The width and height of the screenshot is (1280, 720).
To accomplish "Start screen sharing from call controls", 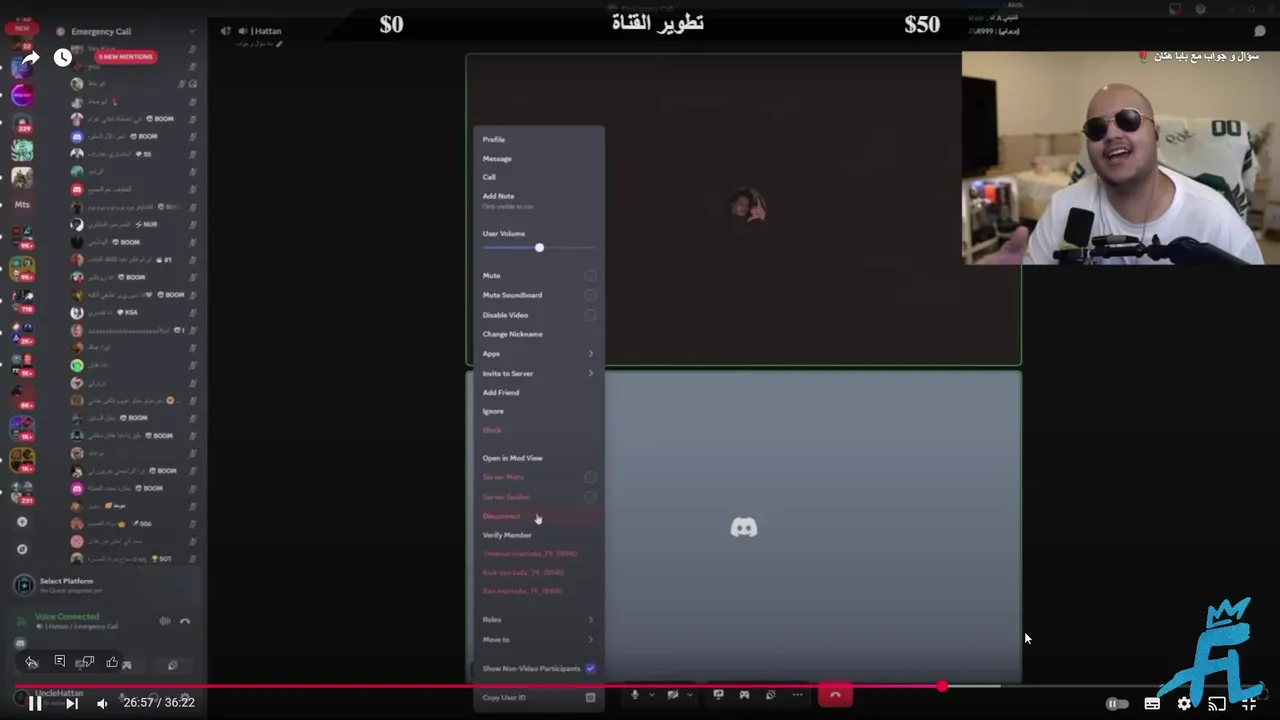I will click(718, 694).
